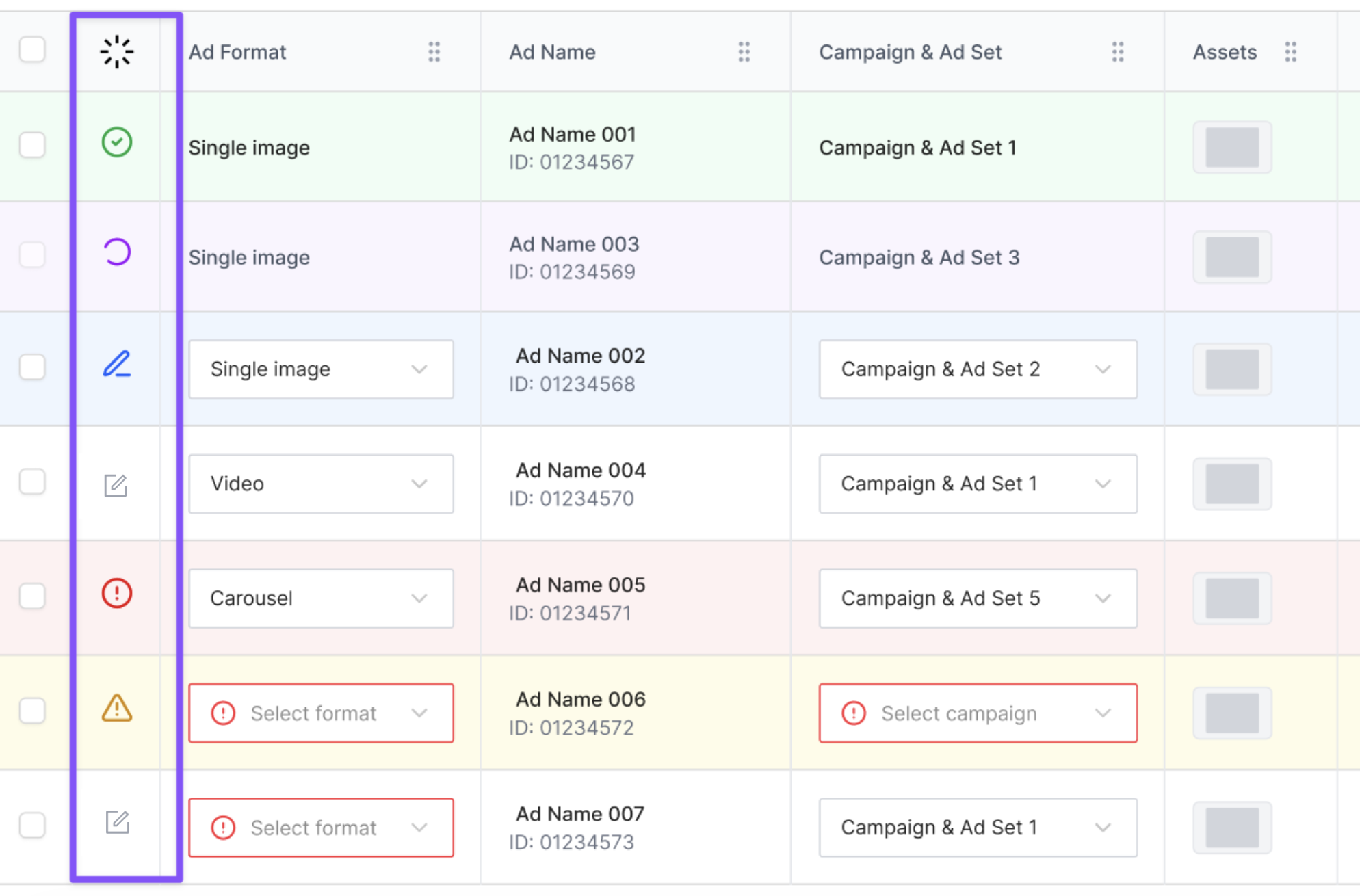Click the drag handle of Assets column
The width and height of the screenshot is (1360, 896).
pyautogui.click(x=1291, y=52)
